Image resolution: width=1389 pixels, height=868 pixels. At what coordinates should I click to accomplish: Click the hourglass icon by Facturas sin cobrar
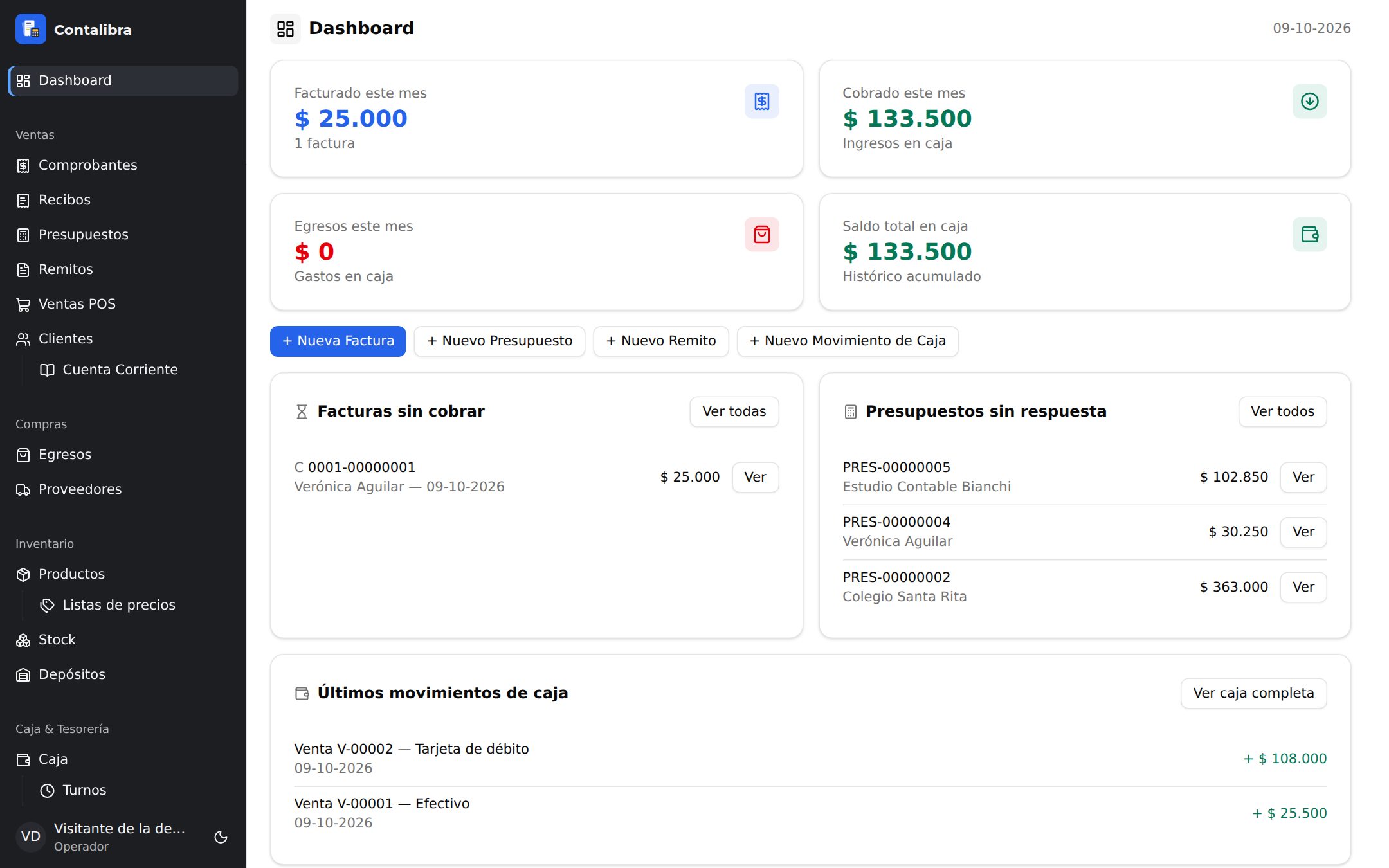(x=302, y=411)
